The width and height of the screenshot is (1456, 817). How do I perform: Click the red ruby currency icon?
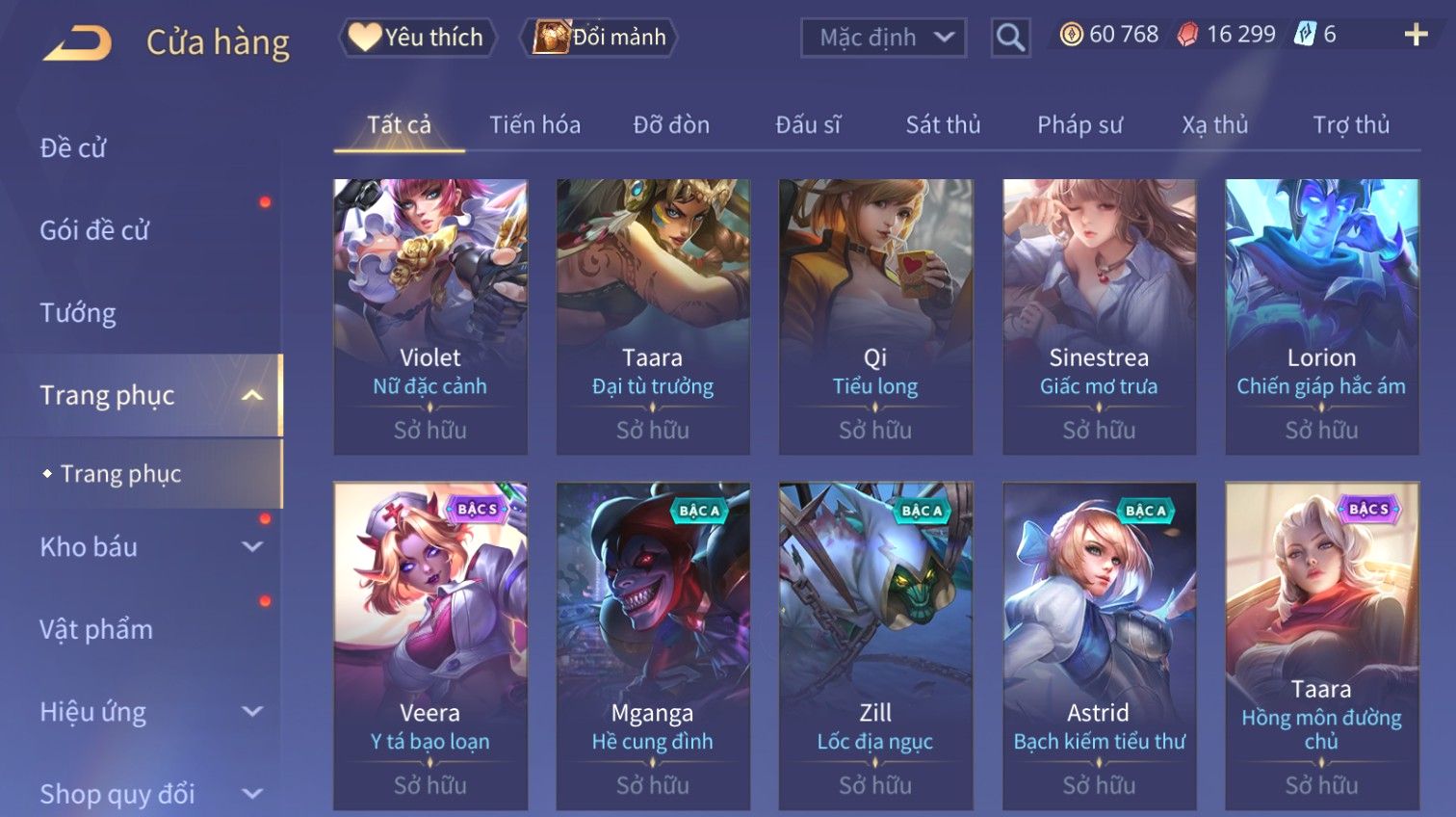1188,35
